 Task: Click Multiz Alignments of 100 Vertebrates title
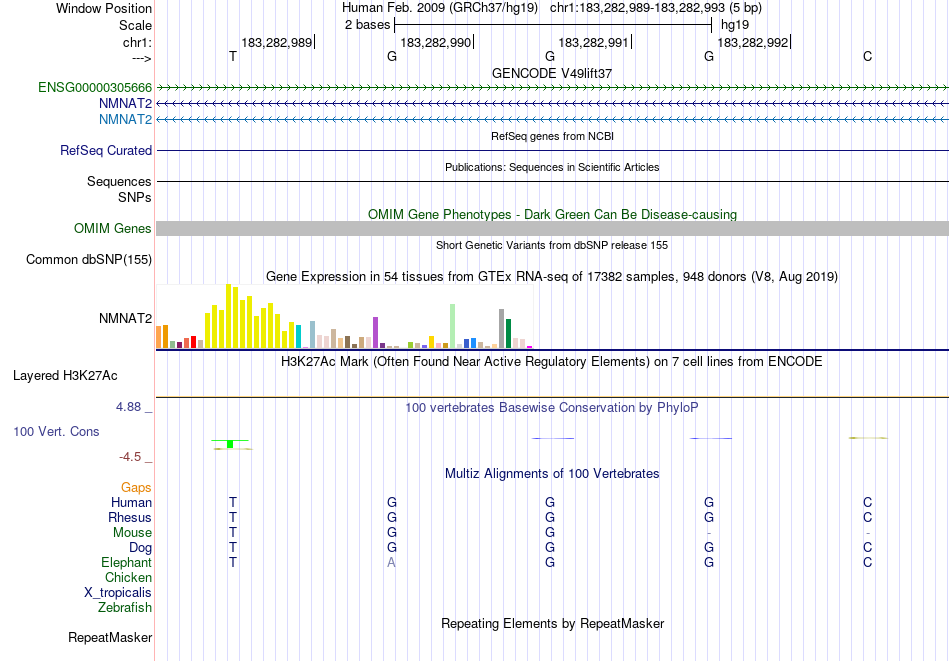pyautogui.click(x=552, y=474)
